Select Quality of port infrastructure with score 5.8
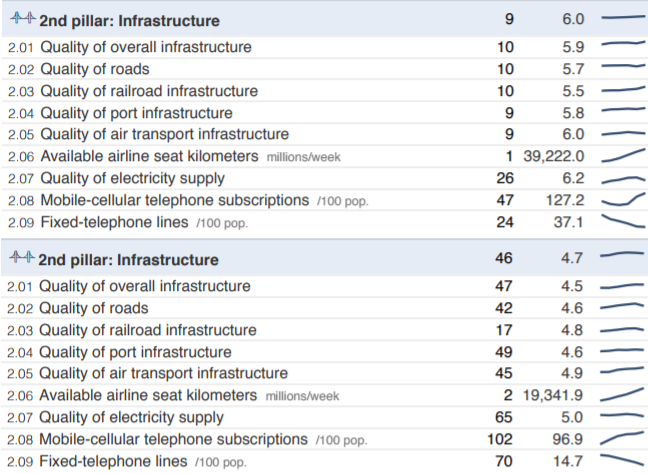The height and width of the screenshot is (474, 648). 136,113
